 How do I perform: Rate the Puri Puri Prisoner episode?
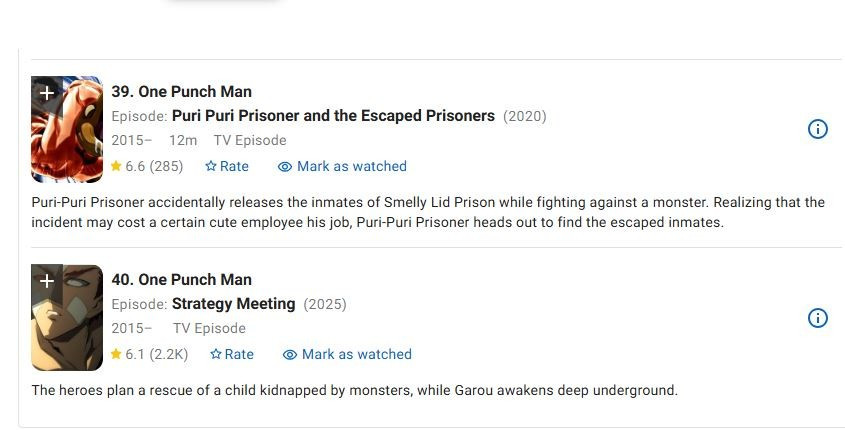click(227, 166)
